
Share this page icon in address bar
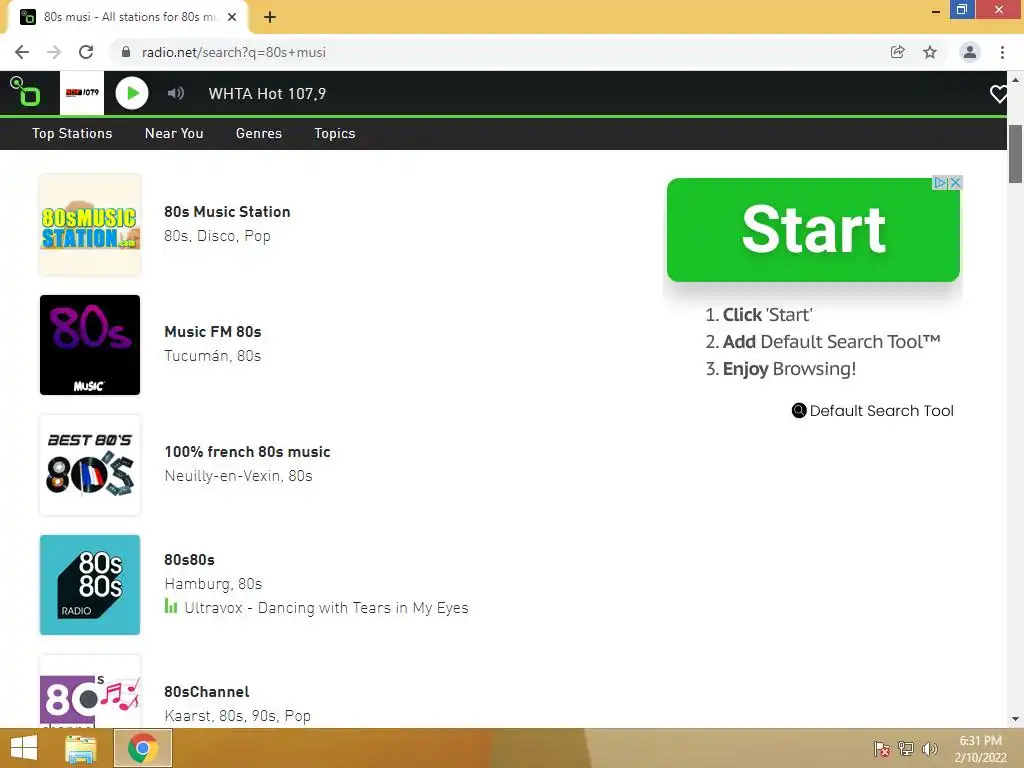pyautogui.click(x=898, y=52)
